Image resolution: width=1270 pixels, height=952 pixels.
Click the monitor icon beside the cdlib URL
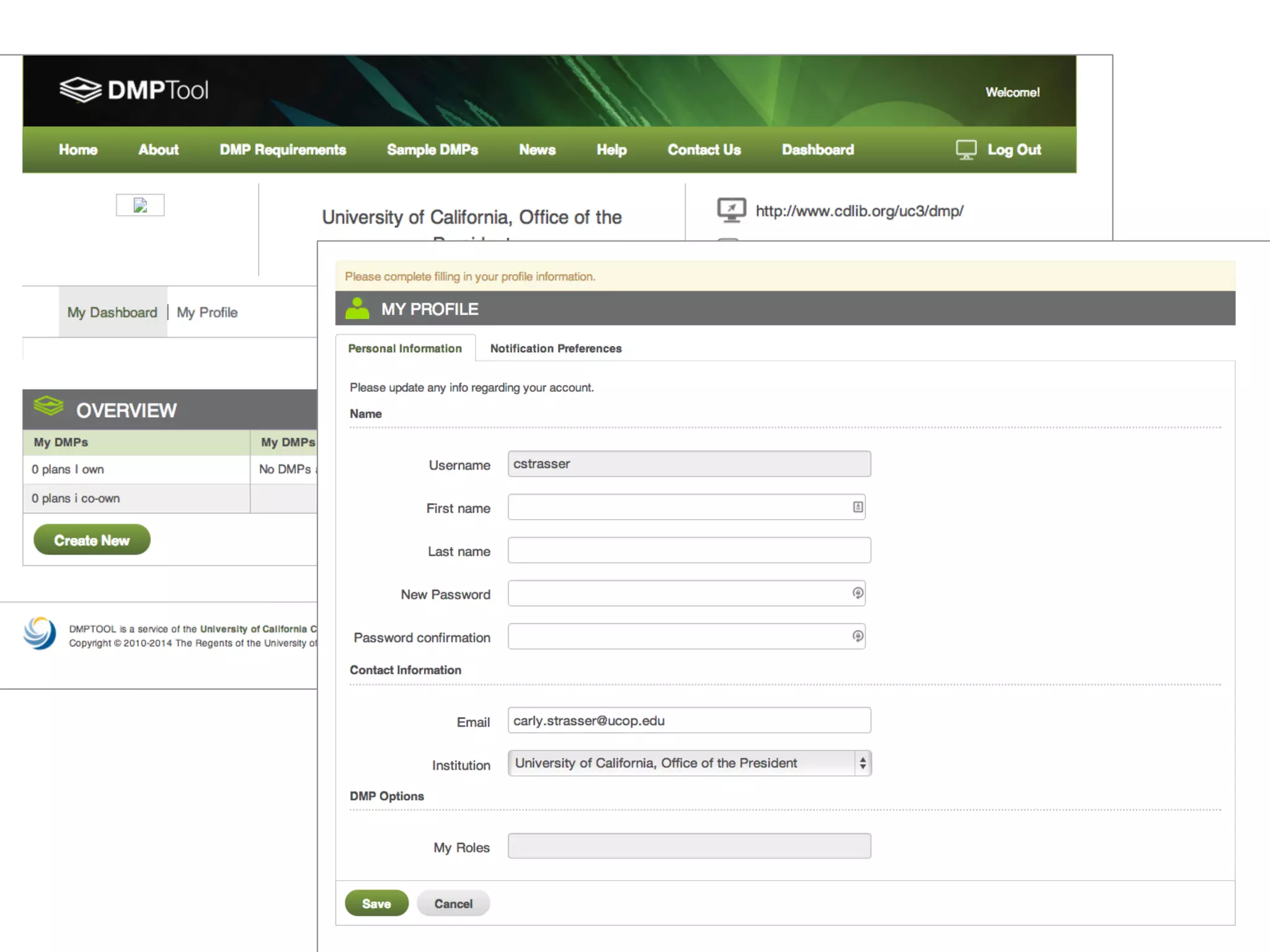pos(731,210)
